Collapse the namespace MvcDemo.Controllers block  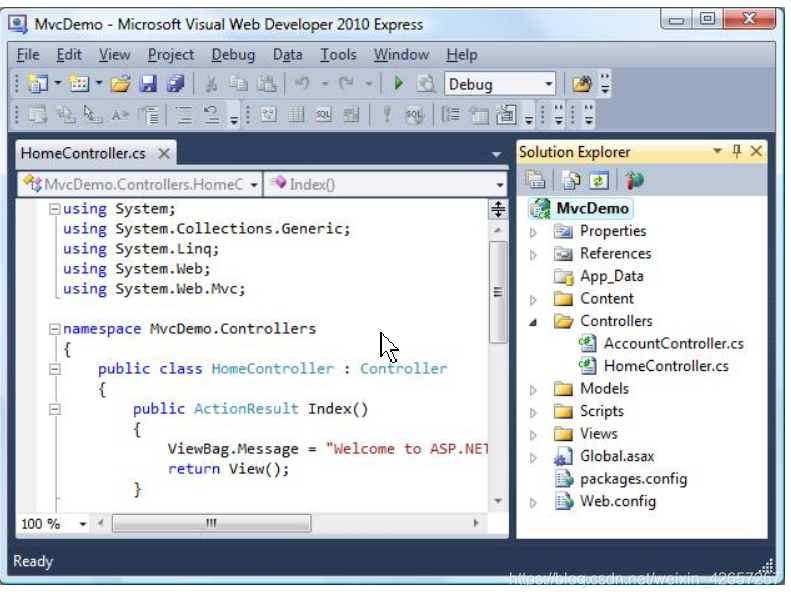point(54,329)
